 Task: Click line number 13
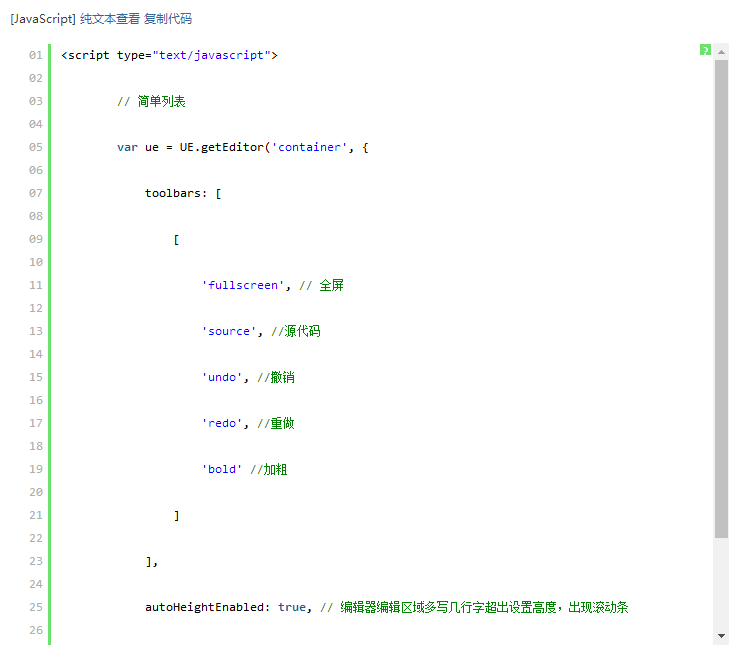click(36, 331)
